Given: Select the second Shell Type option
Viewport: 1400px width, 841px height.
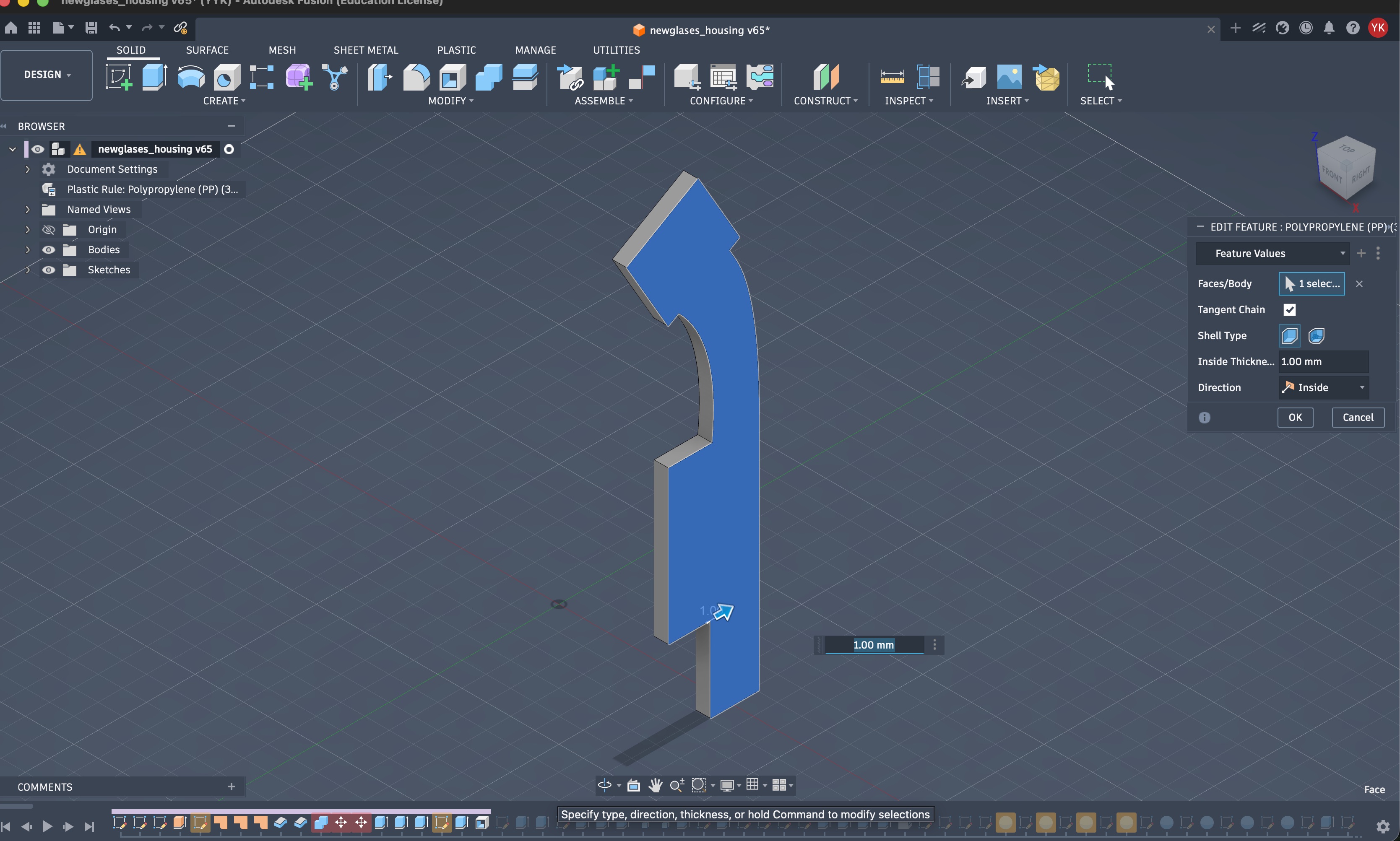Looking at the screenshot, I should (1316, 335).
